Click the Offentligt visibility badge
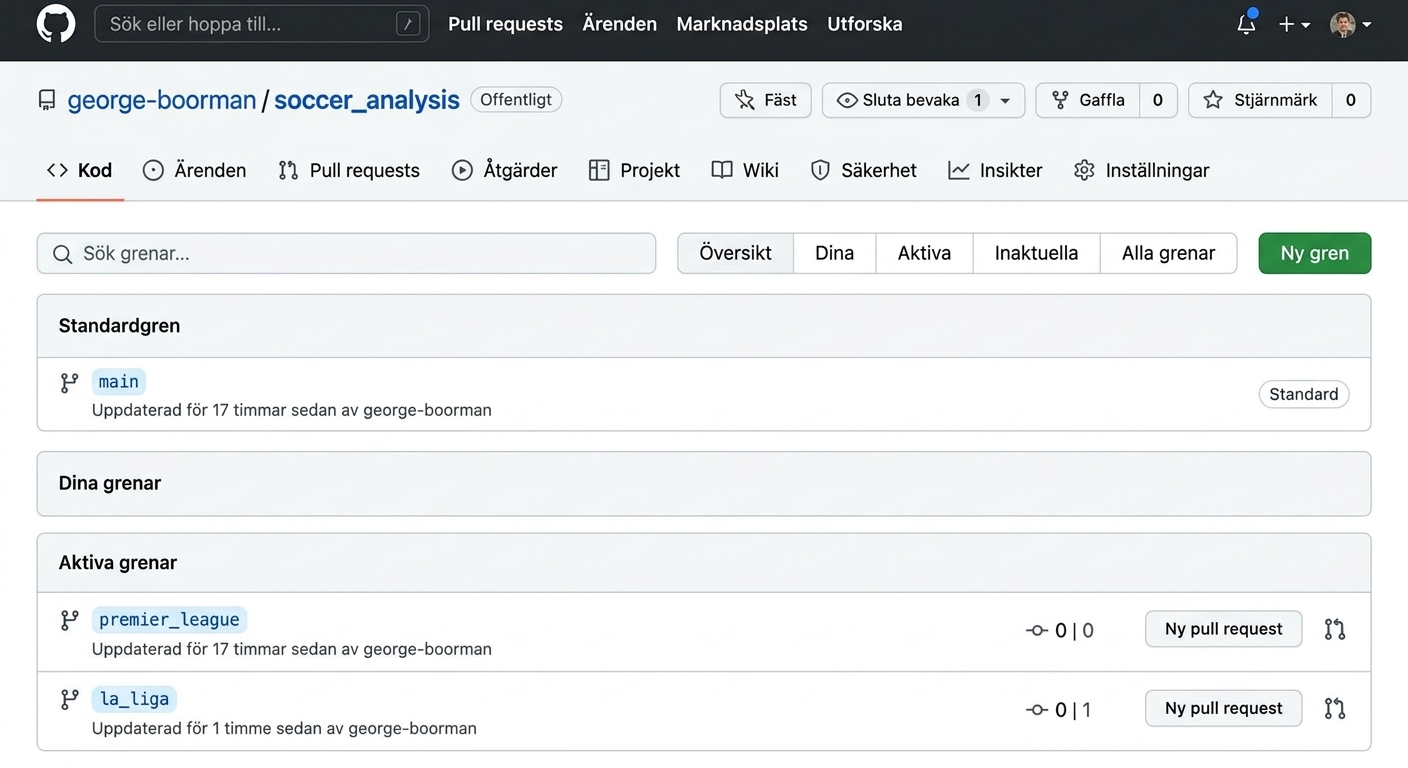This screenshot has width=1408, height=768. click(x=516, y=99)
